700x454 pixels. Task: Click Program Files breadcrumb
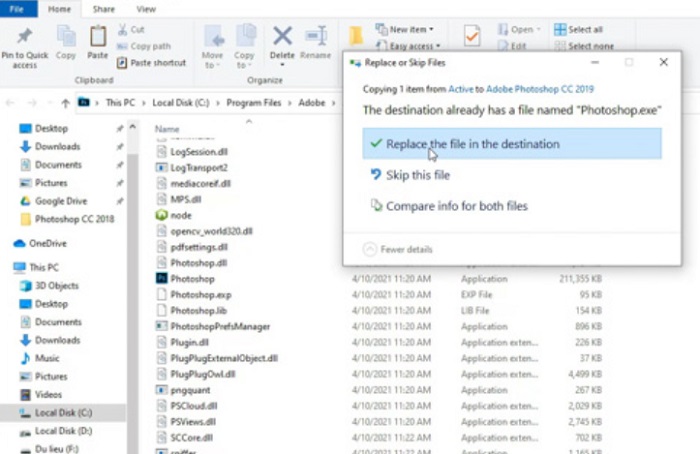[254, 103]
